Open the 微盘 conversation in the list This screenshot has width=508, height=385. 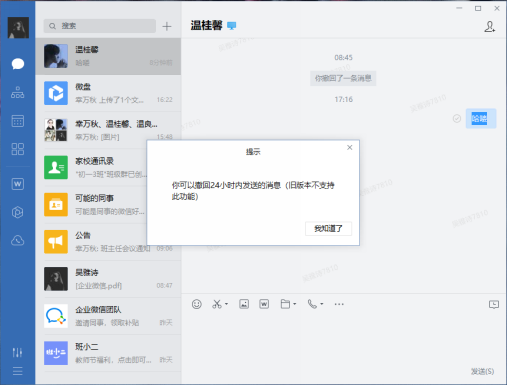(x=108, y=93)
